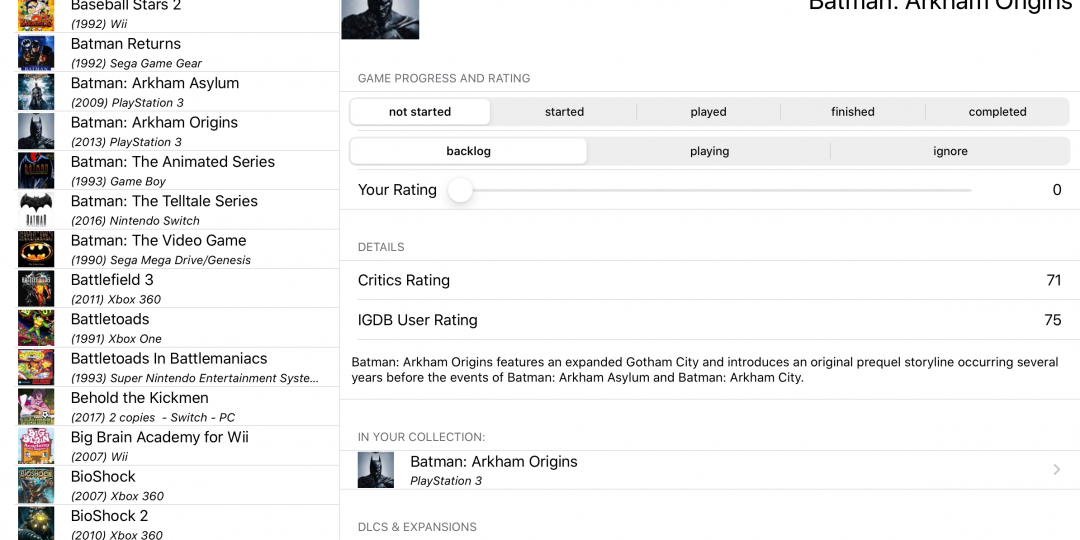Open Battletoads game cover icon
The width and height of the screenshot is (1080, 540).
point(36,328)
